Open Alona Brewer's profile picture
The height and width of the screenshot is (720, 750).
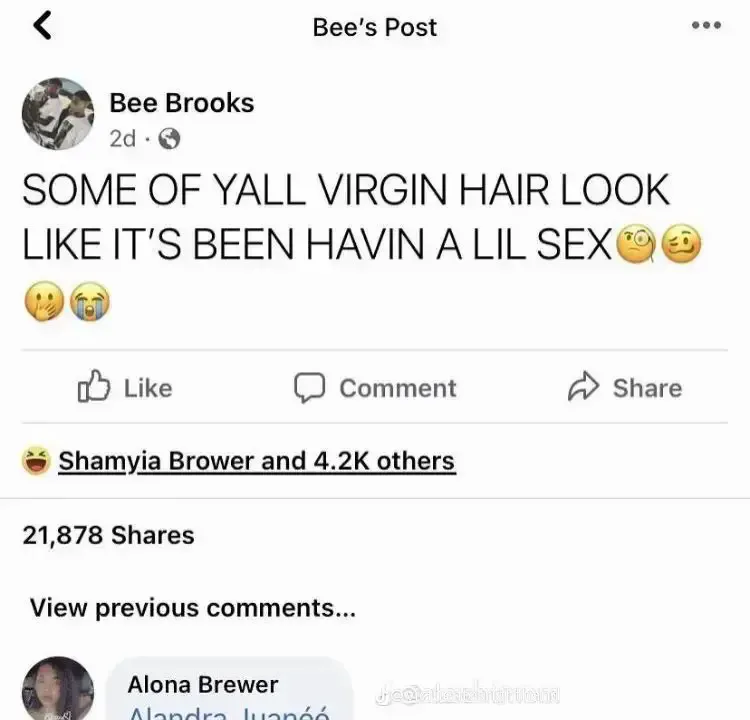58,688
